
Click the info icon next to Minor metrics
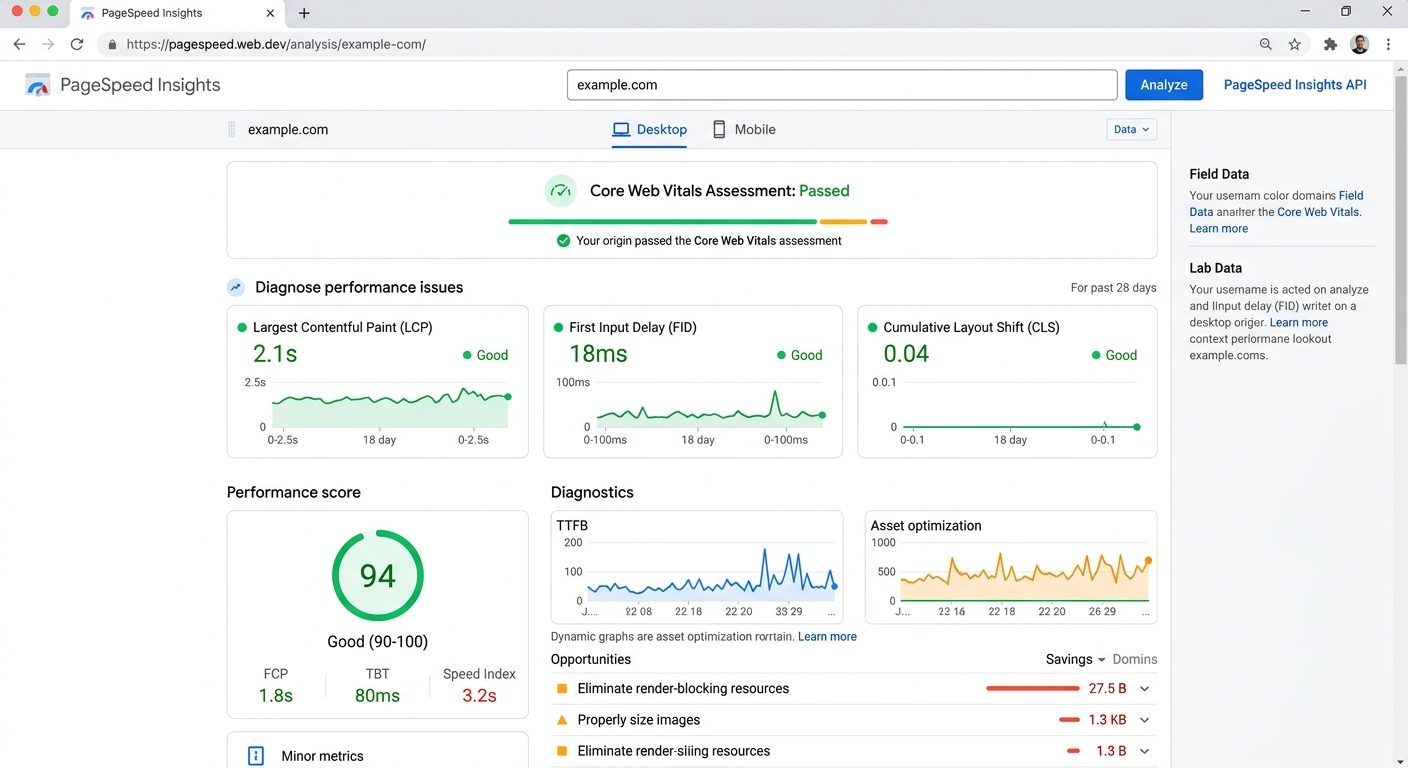[x=255, y=756]
